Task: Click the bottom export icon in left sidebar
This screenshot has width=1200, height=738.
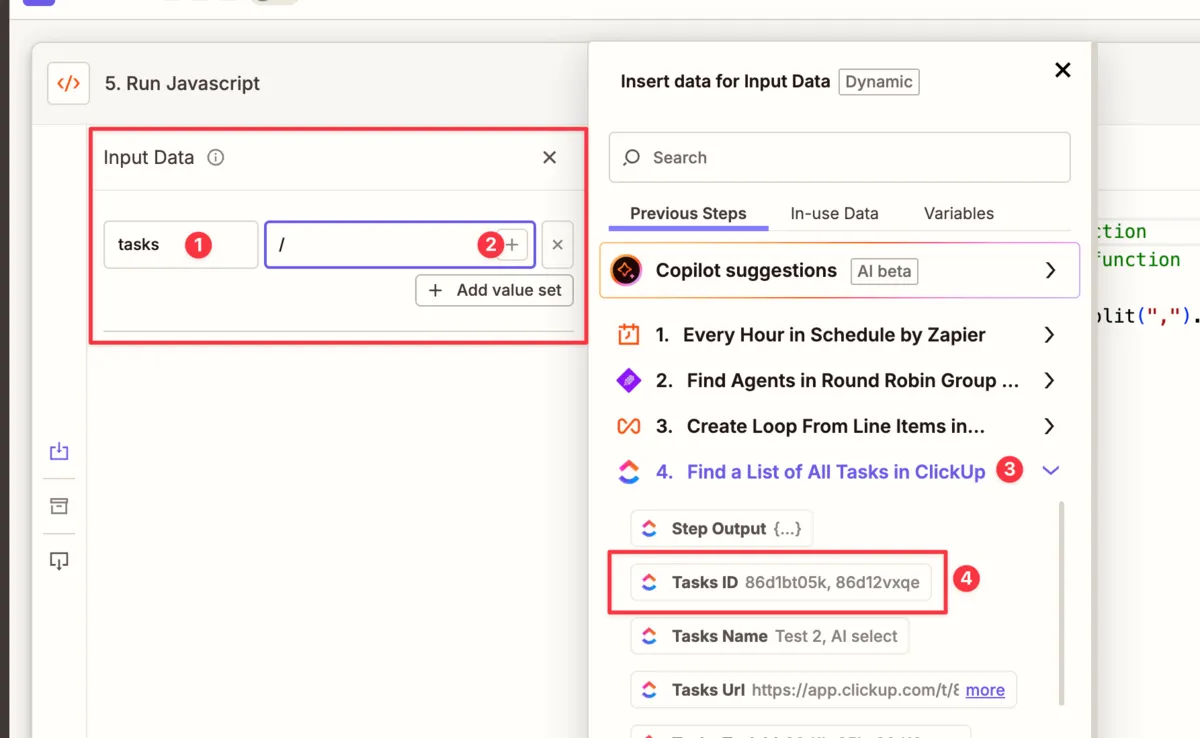Action: [x=59, y=561]
